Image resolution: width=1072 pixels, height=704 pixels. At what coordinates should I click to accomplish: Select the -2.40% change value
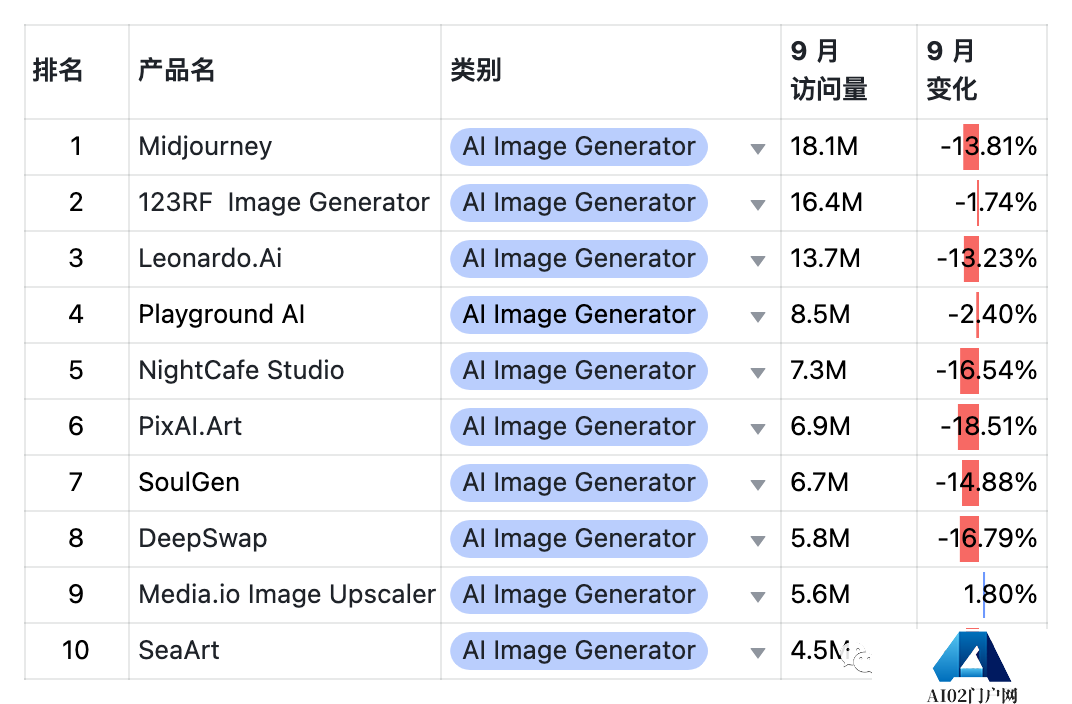pyautogui.click(x=993, y=314)
